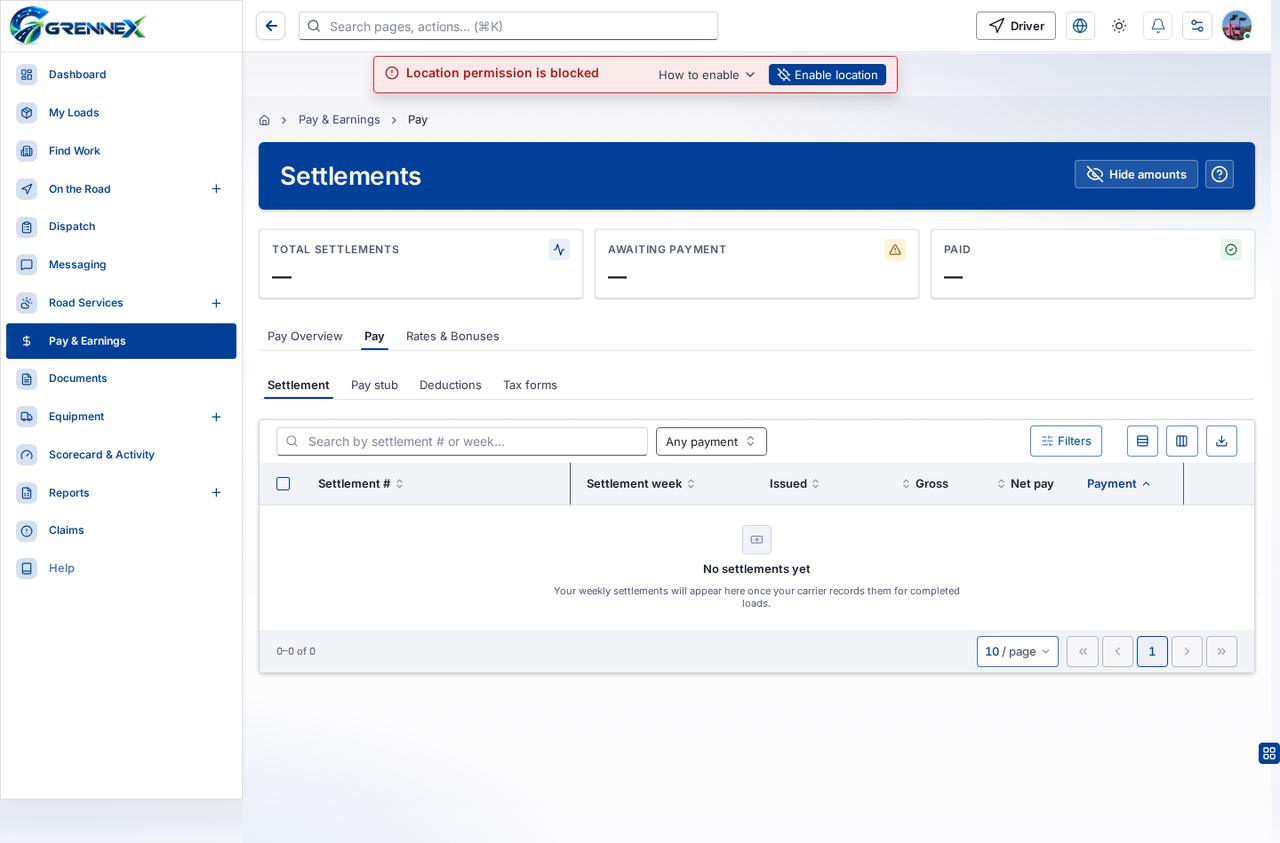The image size is (1280, 843).
Task: Expand the Equipment submenu
Action: click(x=216, y=417)
